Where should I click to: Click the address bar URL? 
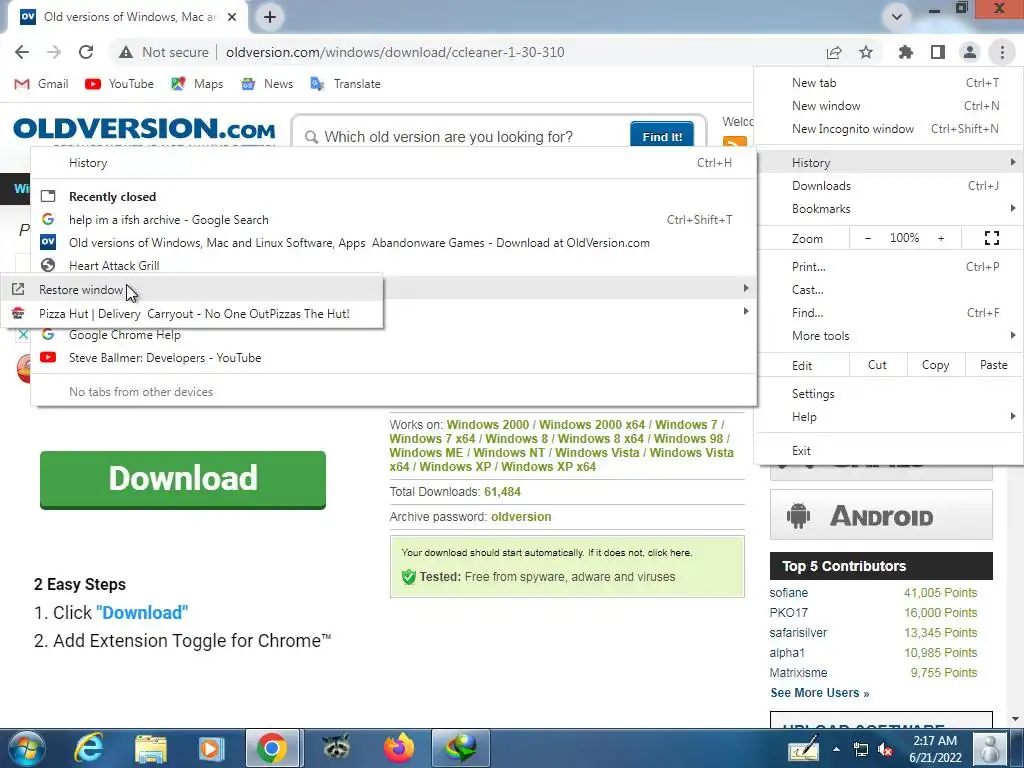(395, 52)
